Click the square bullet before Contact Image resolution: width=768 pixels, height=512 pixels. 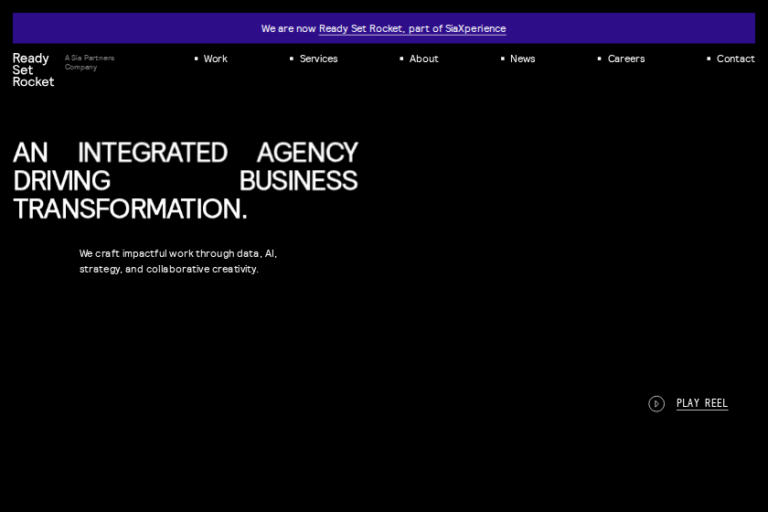[709, 59]
